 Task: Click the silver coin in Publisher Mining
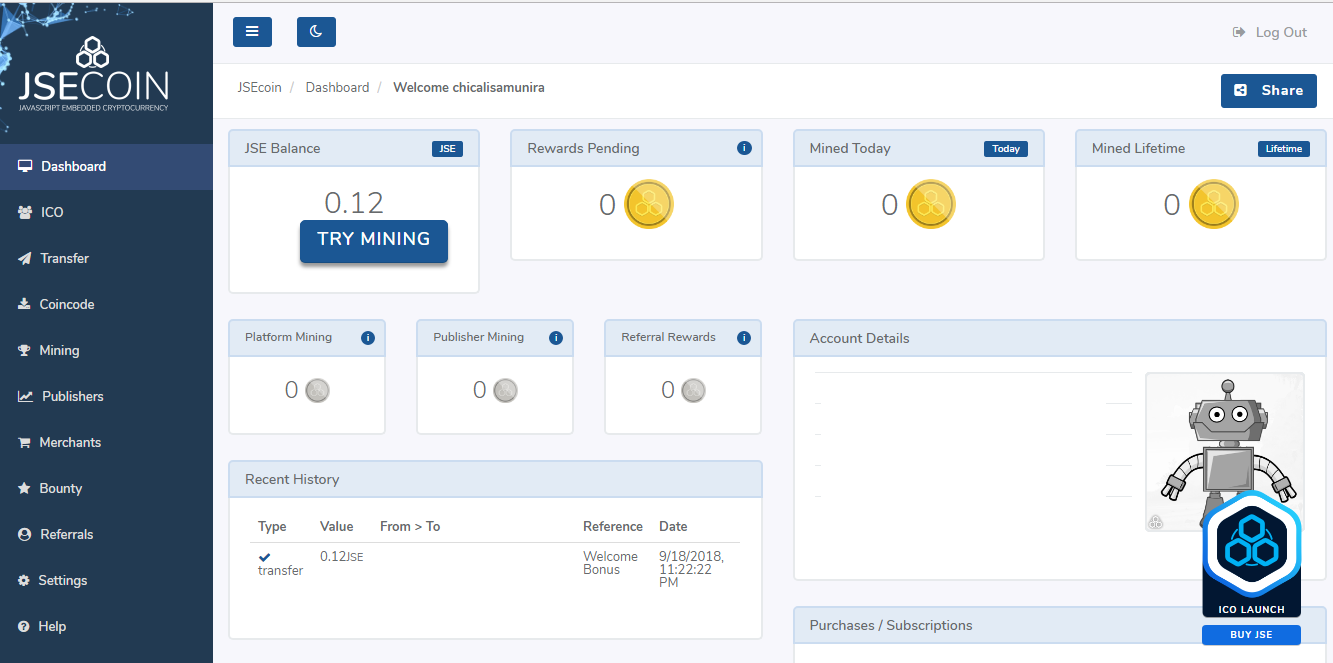point(506,390)
